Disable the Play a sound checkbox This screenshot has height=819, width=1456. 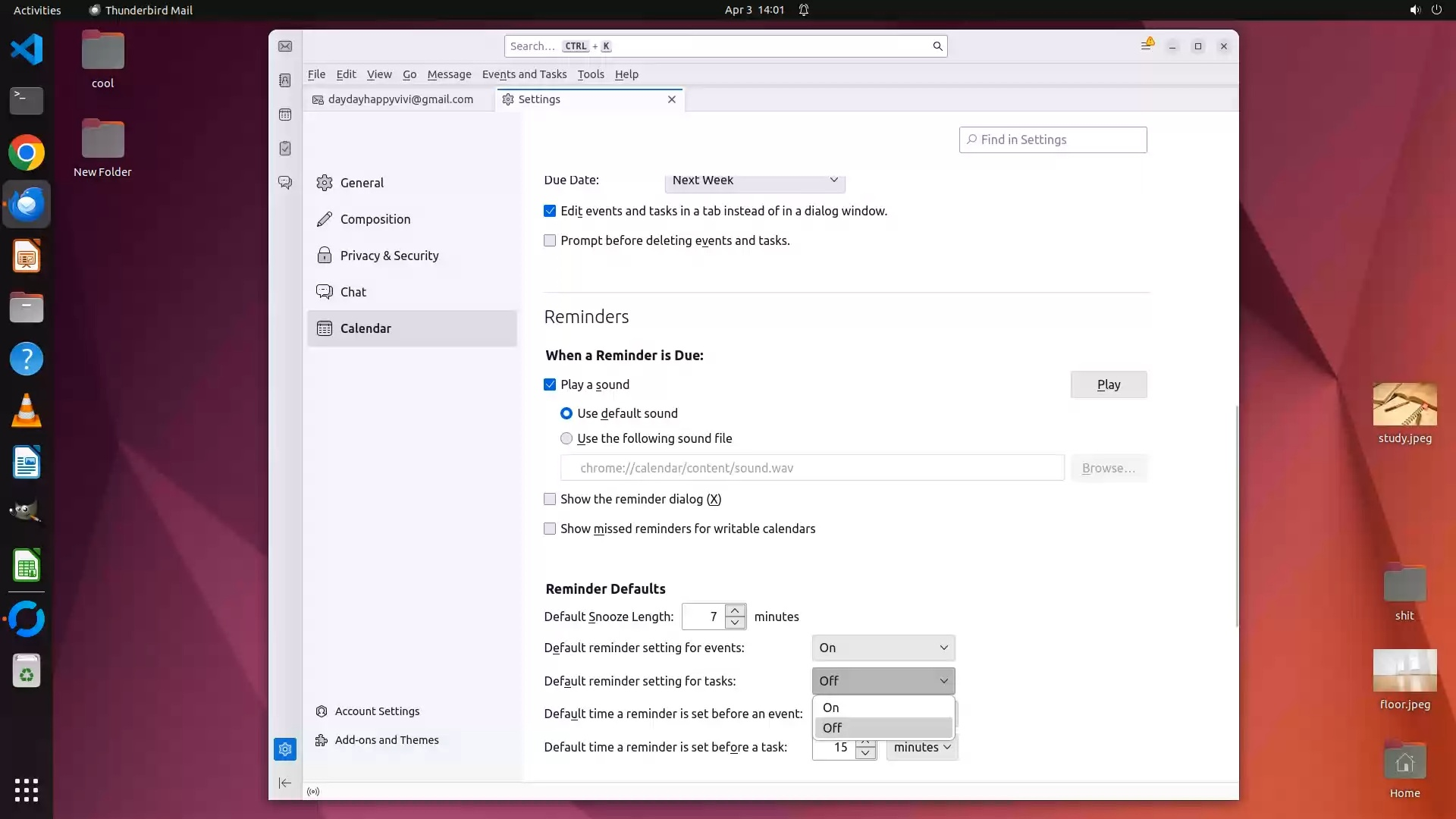pos(550,384)
